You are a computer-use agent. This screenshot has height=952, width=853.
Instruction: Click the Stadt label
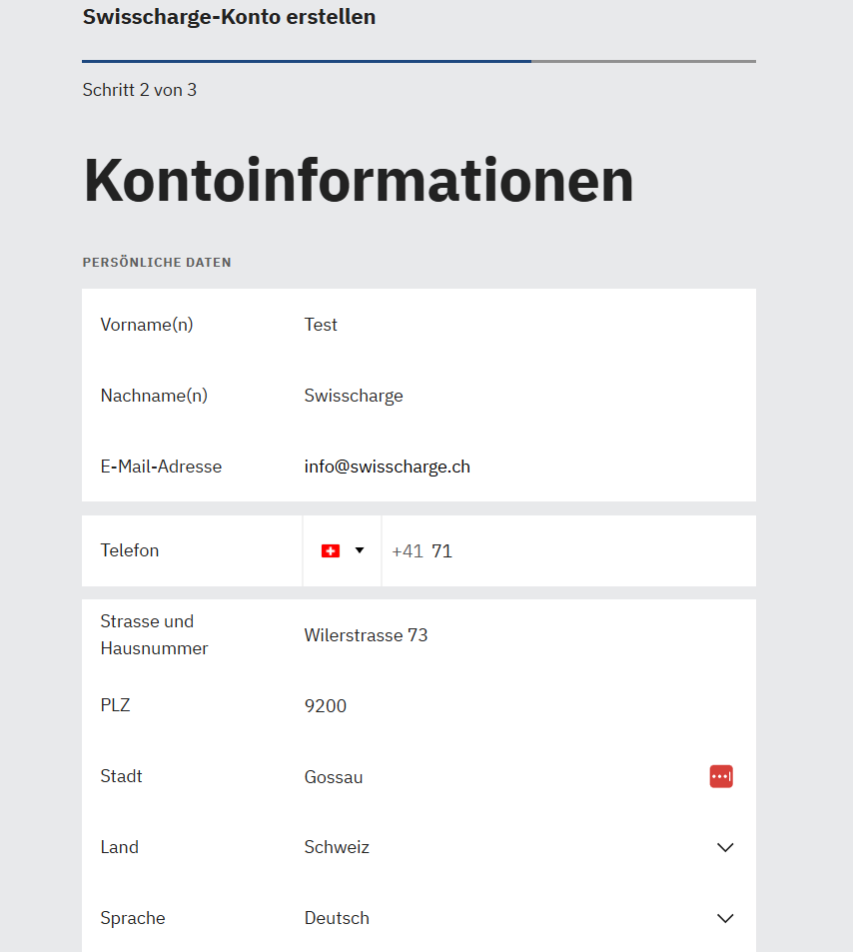click(121, 777)
